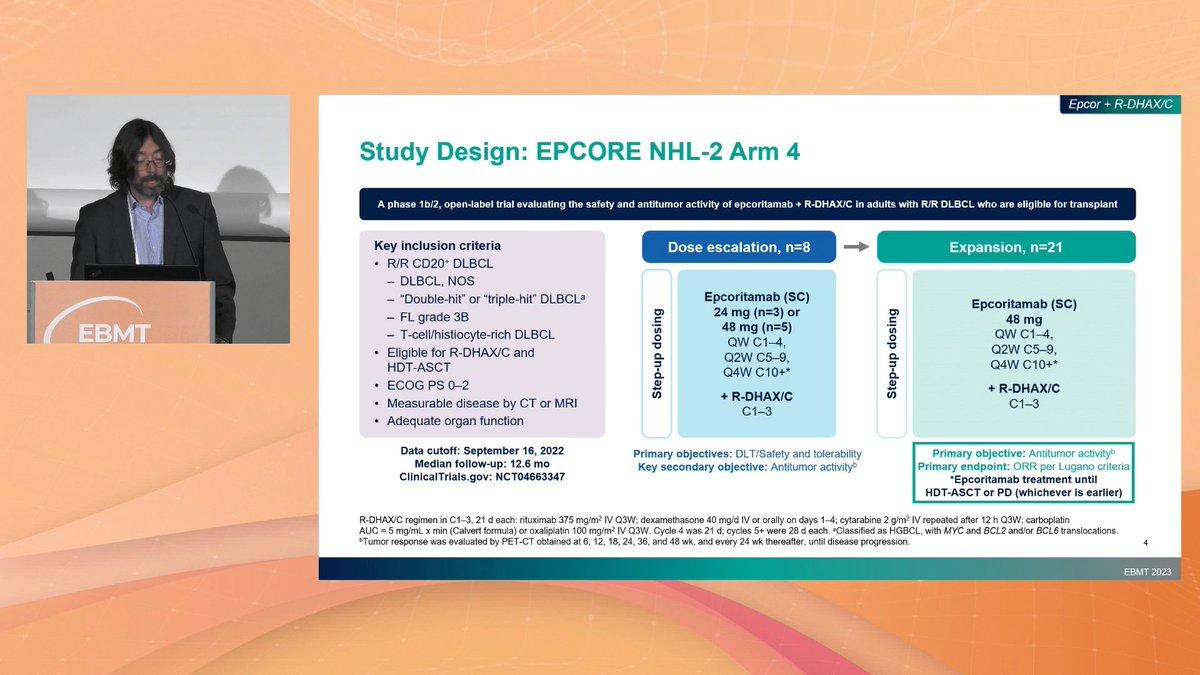Click the footnote "Tumor response was evaluated by PET-CT"
1200x675 pixels.
tap(634, 542)
